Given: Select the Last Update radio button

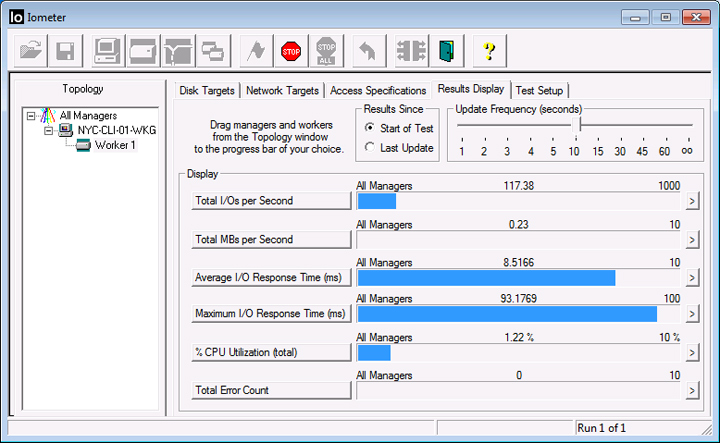Looking at the screenshot, I should [370, 148].
